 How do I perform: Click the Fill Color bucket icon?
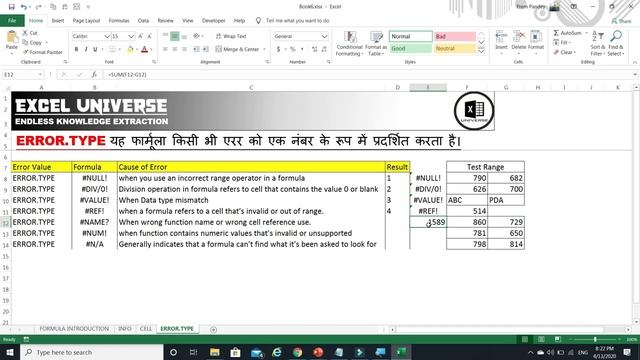pos(130,49)
